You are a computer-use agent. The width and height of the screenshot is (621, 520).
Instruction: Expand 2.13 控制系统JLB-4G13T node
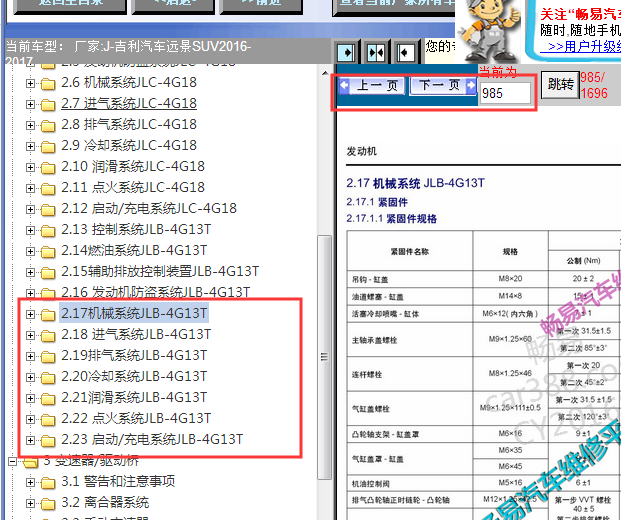click(x=30, y=230)
